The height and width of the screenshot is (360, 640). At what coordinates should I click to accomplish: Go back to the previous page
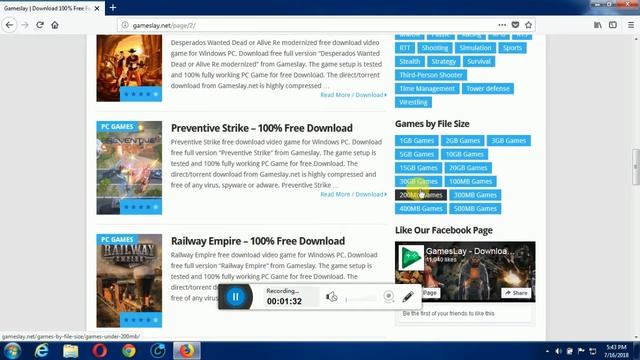(x=9, y=25)
